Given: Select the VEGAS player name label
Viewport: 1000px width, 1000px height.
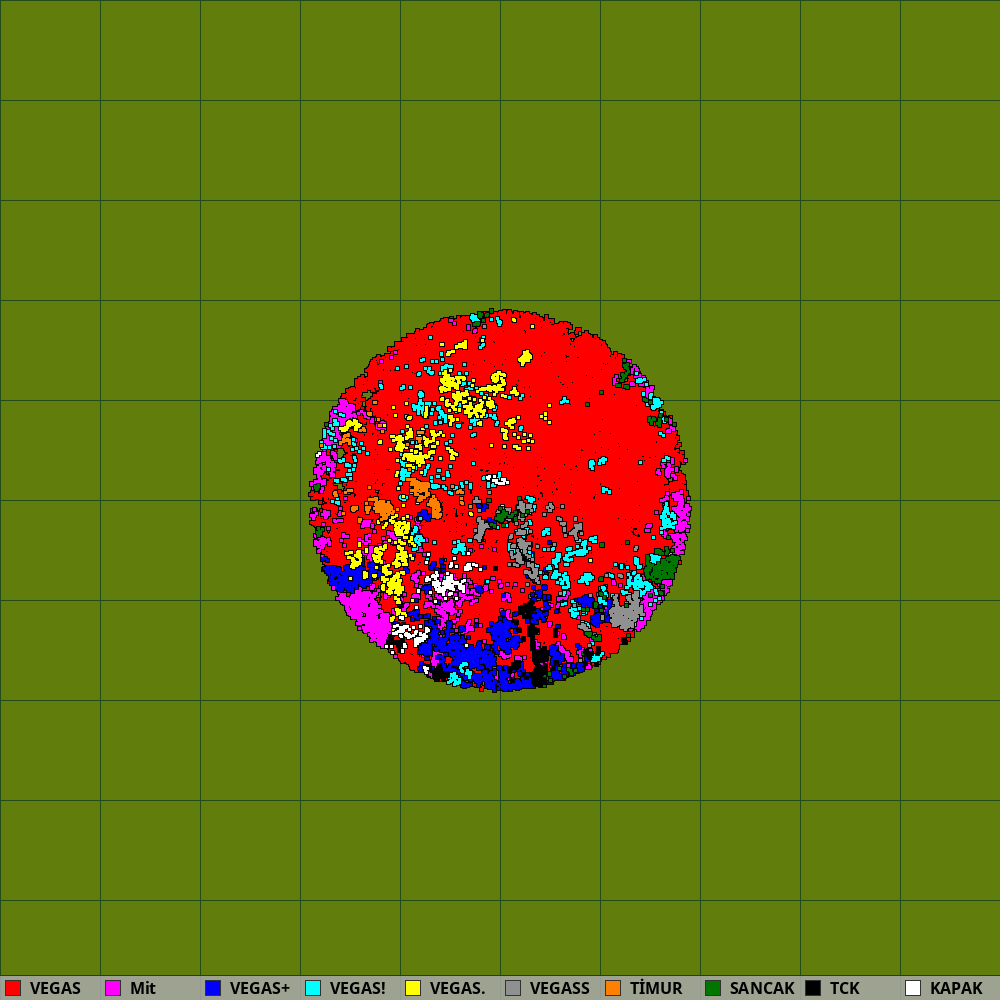Looking at the screenshot, I should point(55,989).
